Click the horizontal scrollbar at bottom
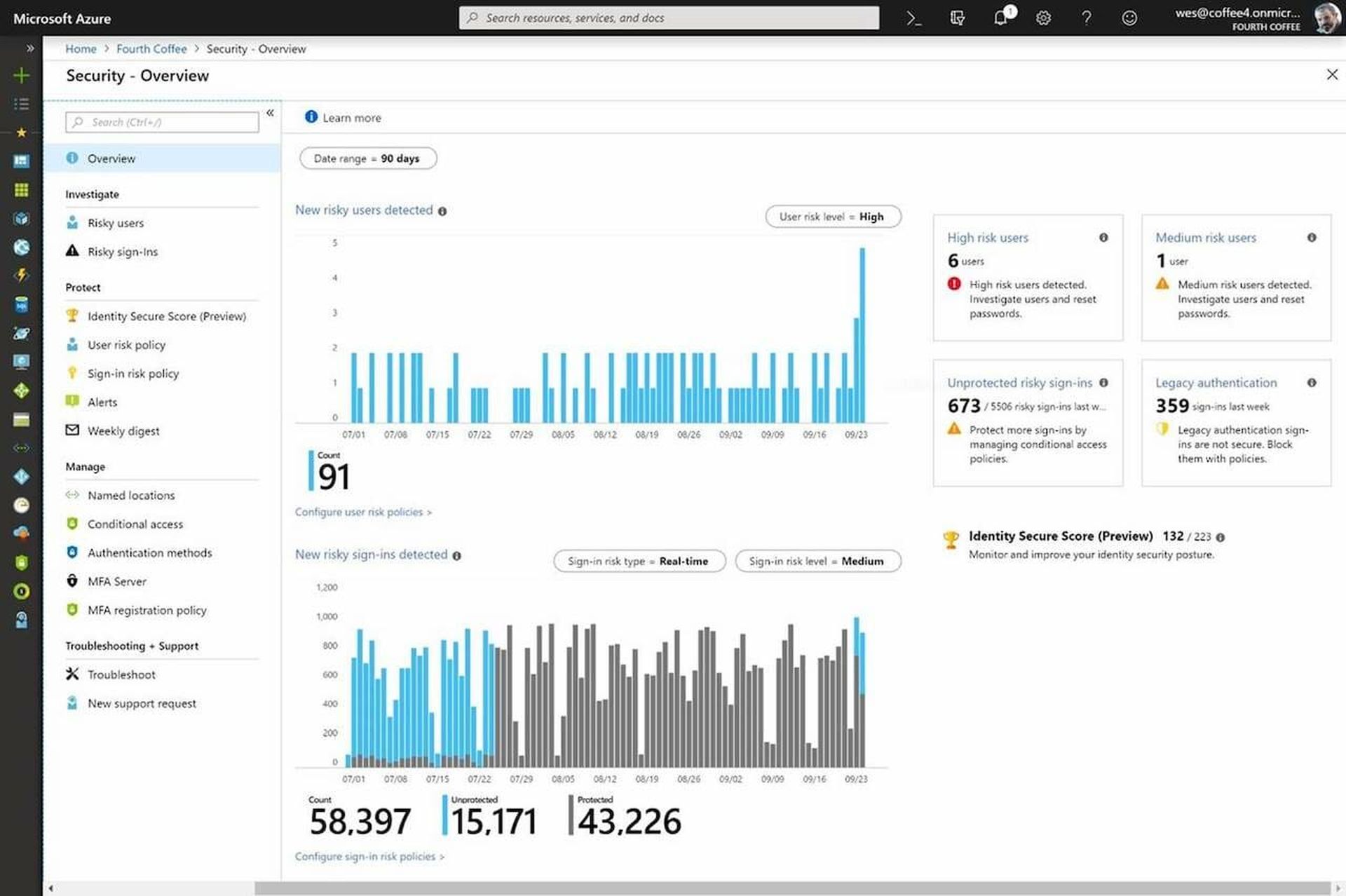1346x896 pixels. (x=792, y=888)
